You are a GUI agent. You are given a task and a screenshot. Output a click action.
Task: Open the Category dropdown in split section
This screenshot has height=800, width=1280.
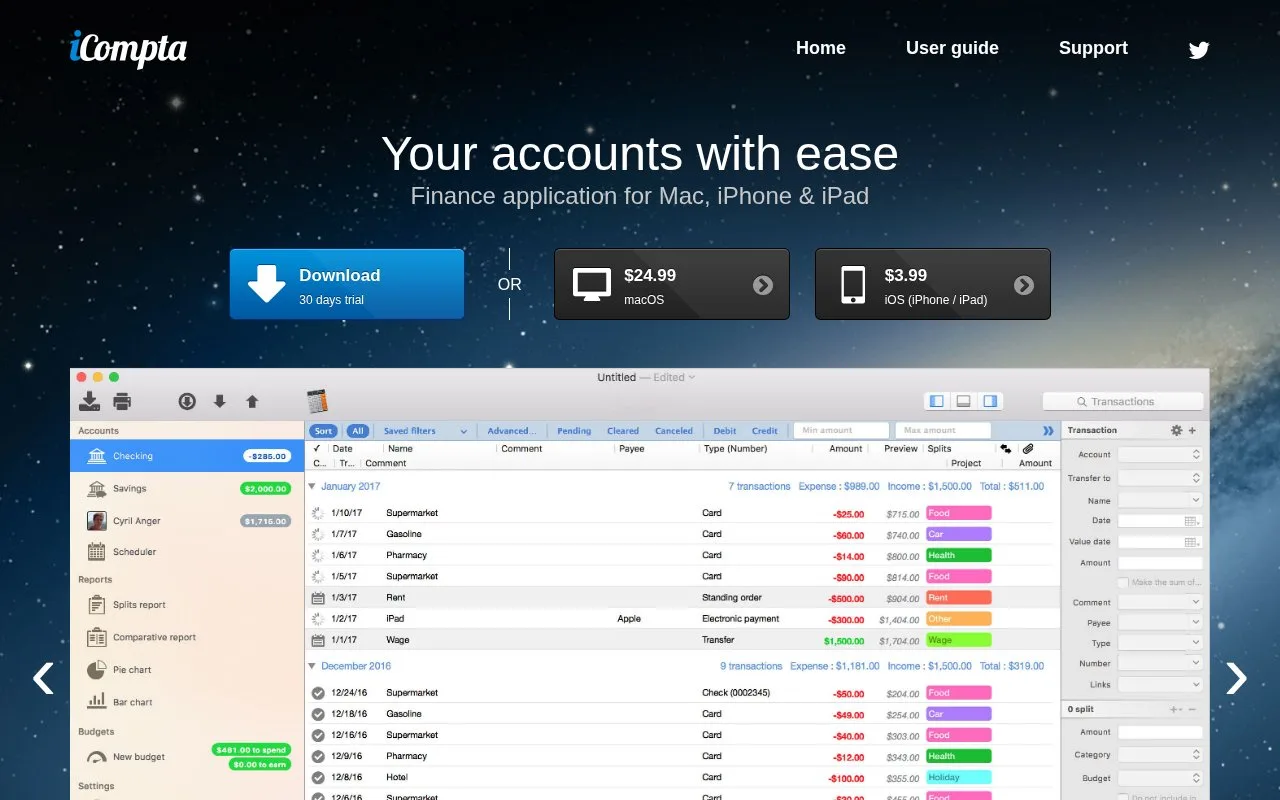click(x=1160, y=755)
